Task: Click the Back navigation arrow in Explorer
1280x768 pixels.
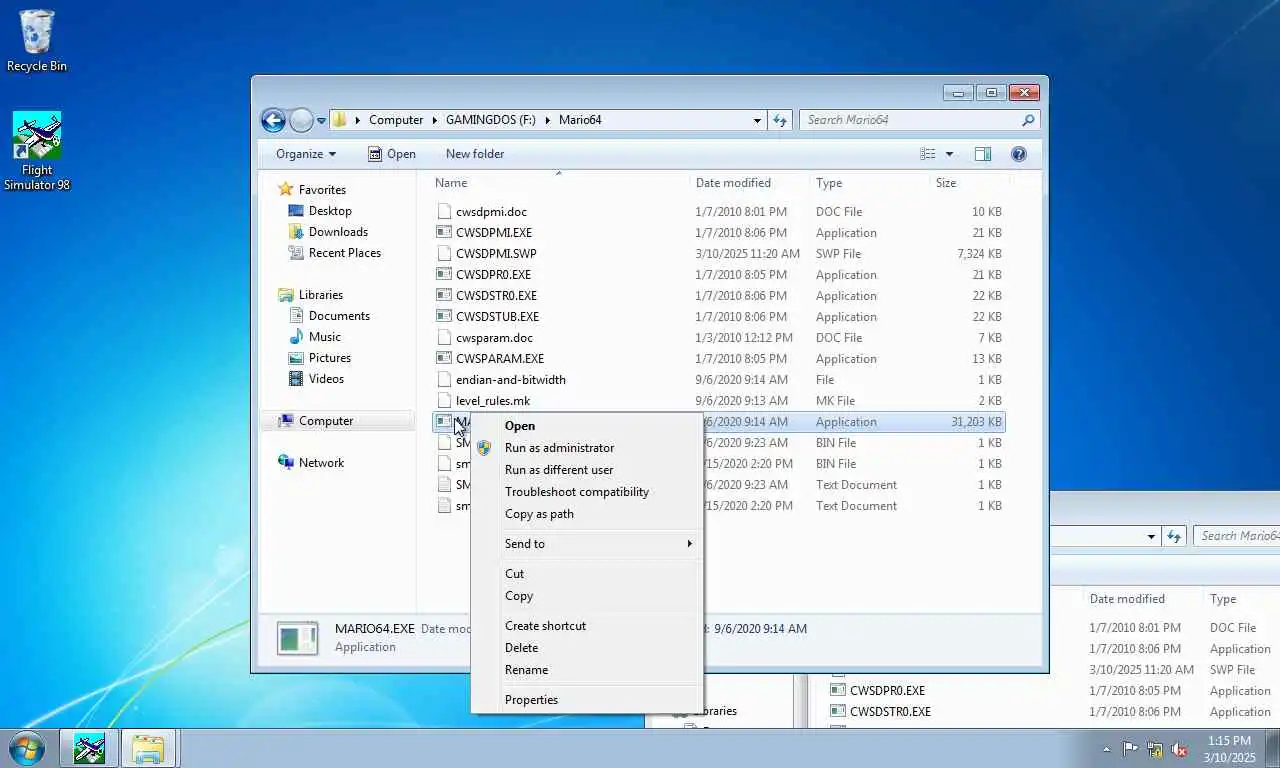Action: (x=273, y=120)
